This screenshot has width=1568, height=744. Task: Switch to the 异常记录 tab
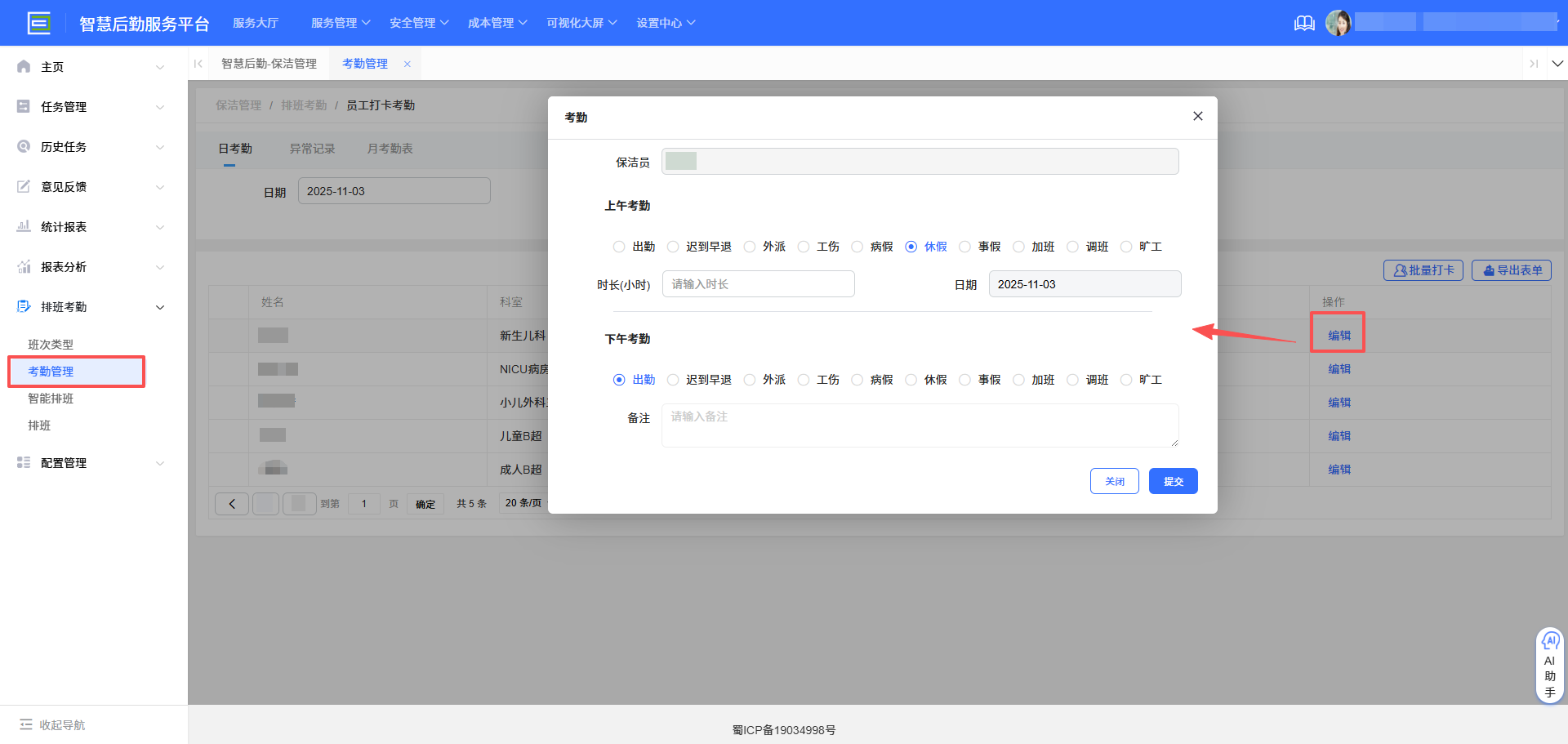(x=313, y=149)
